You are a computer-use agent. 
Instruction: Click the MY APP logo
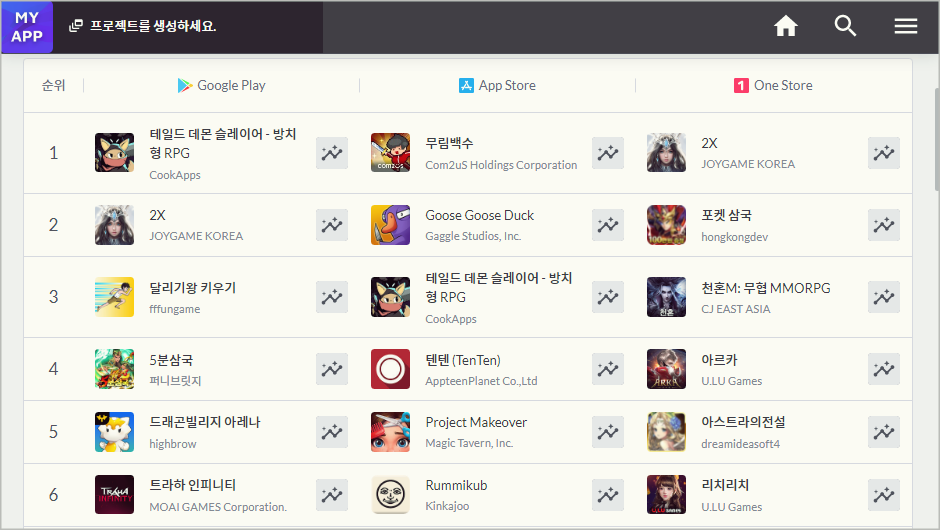[x=27, y=27]
